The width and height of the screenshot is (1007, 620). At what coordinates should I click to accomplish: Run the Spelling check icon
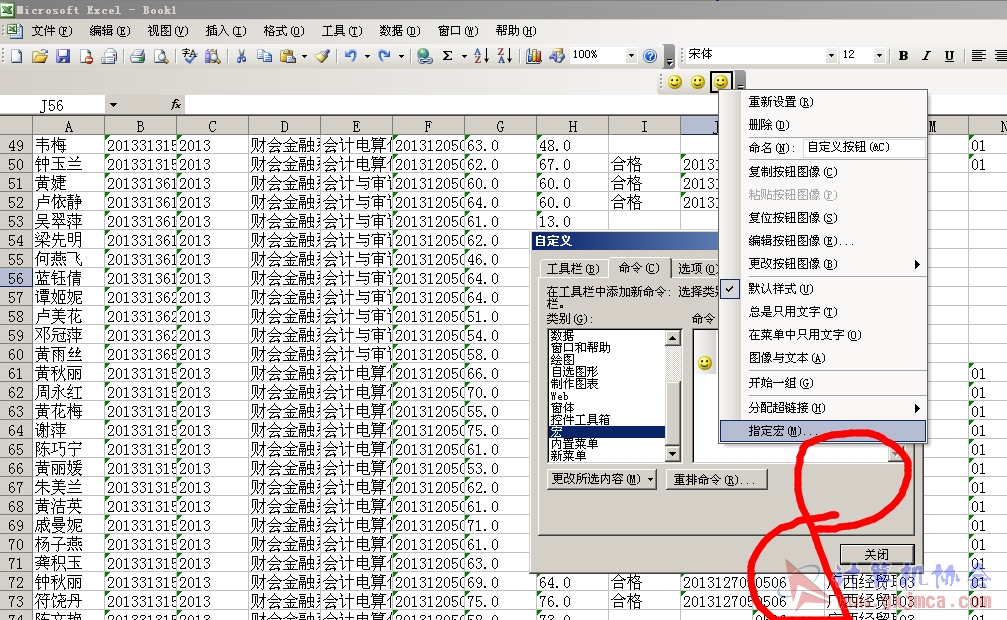[189, 56]
